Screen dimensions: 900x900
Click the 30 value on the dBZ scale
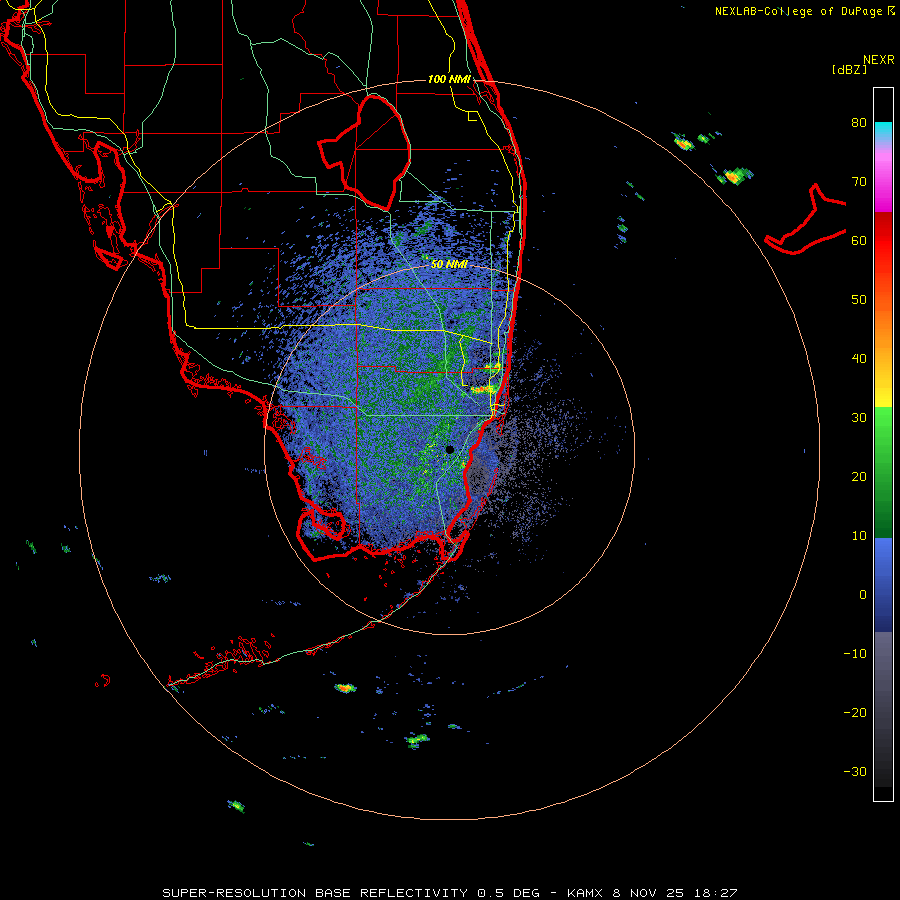[x=859, y=418]
